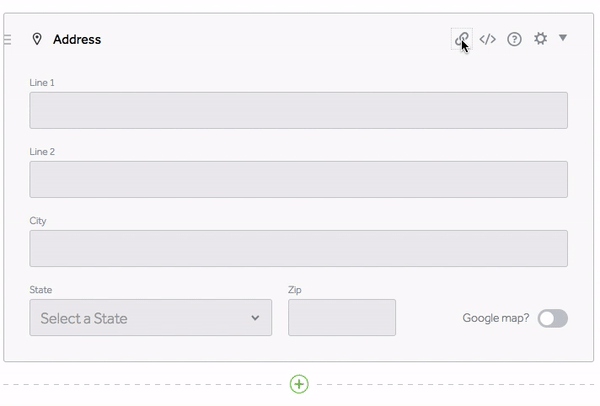Grab the drag handle left of Address
The width and height of the screenshot is (600, 406).
[8, 40]
